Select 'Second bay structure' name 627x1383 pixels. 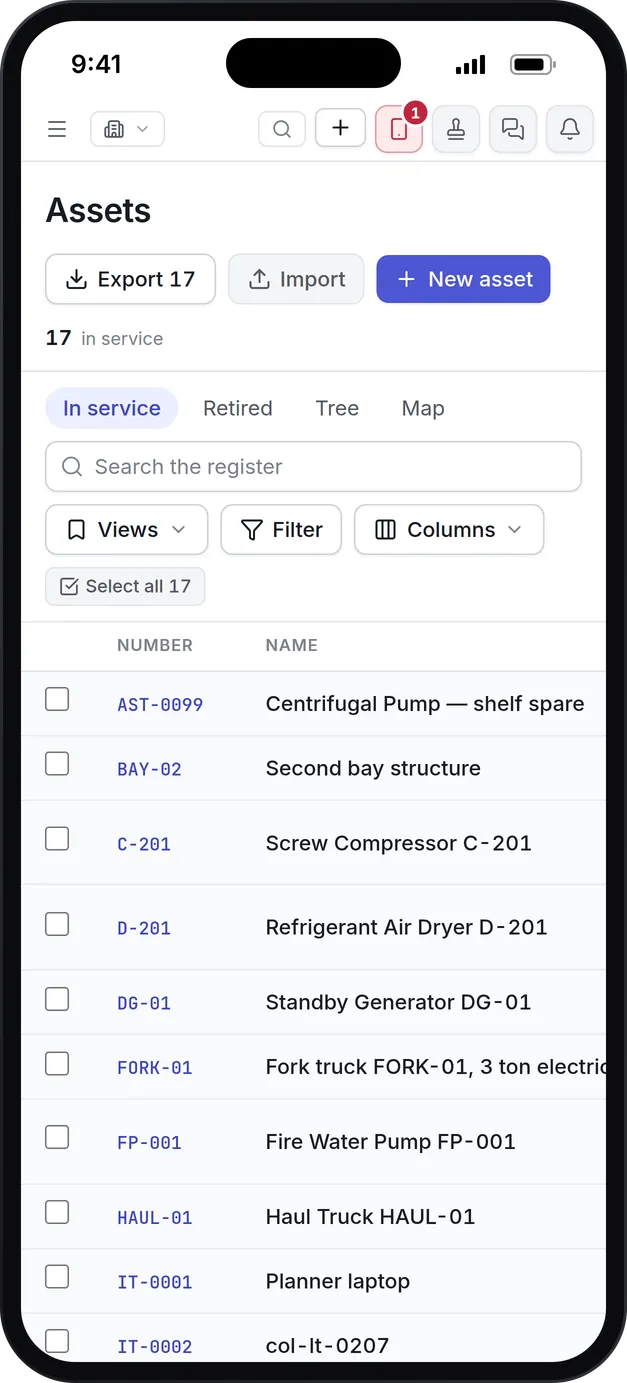[373, 768]
